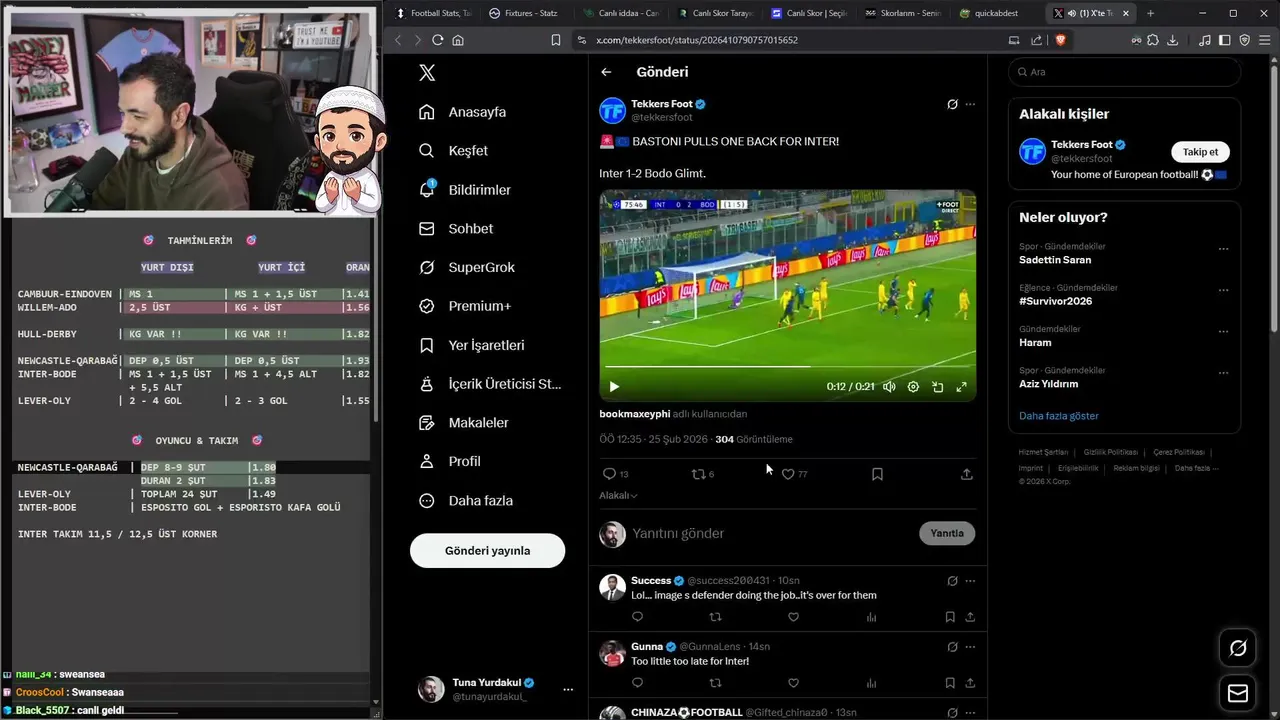
Task: Open Sohbet messages
Action: tap(456, 229)
